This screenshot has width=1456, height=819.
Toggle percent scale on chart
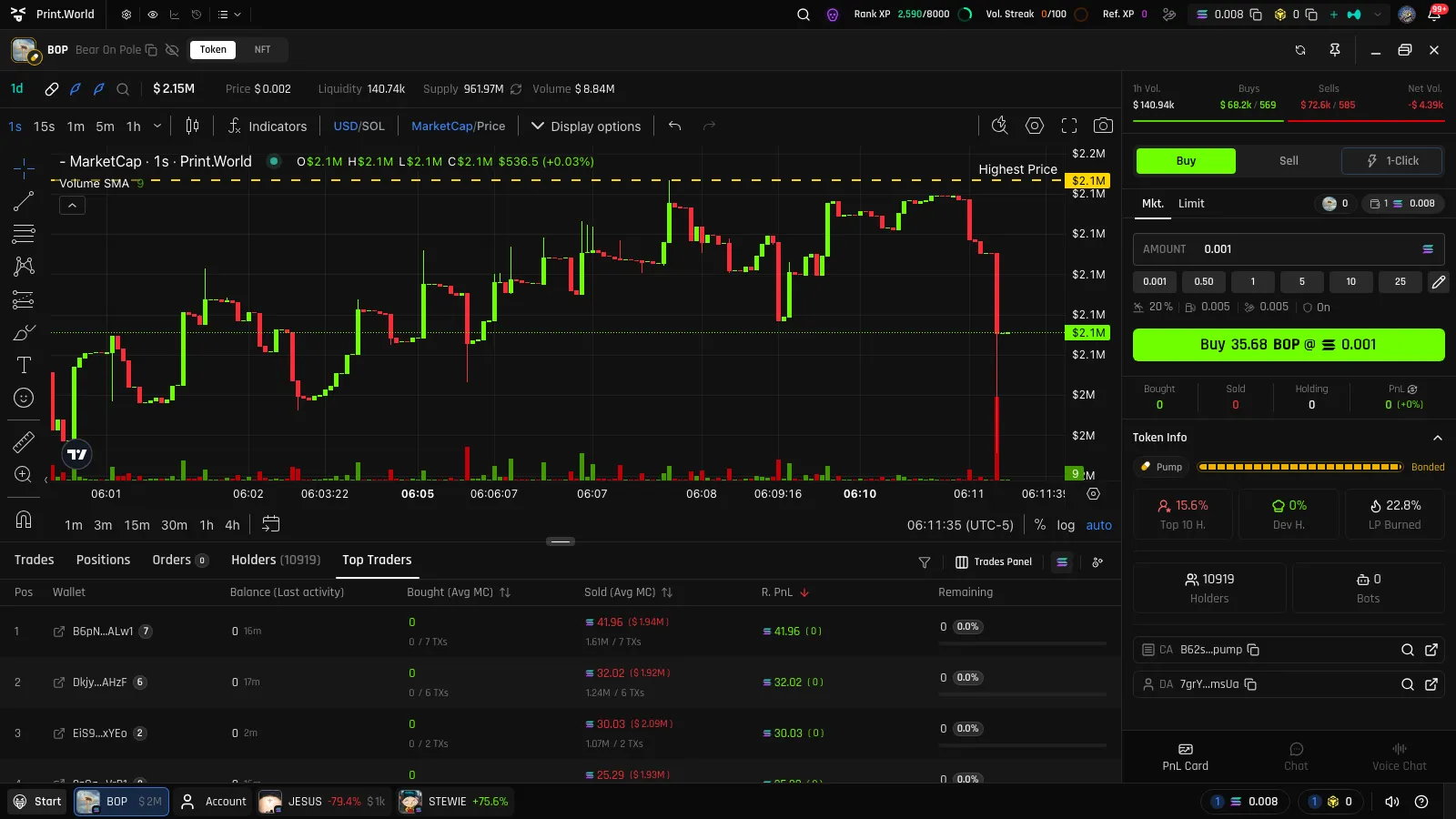pos(1040,525)
